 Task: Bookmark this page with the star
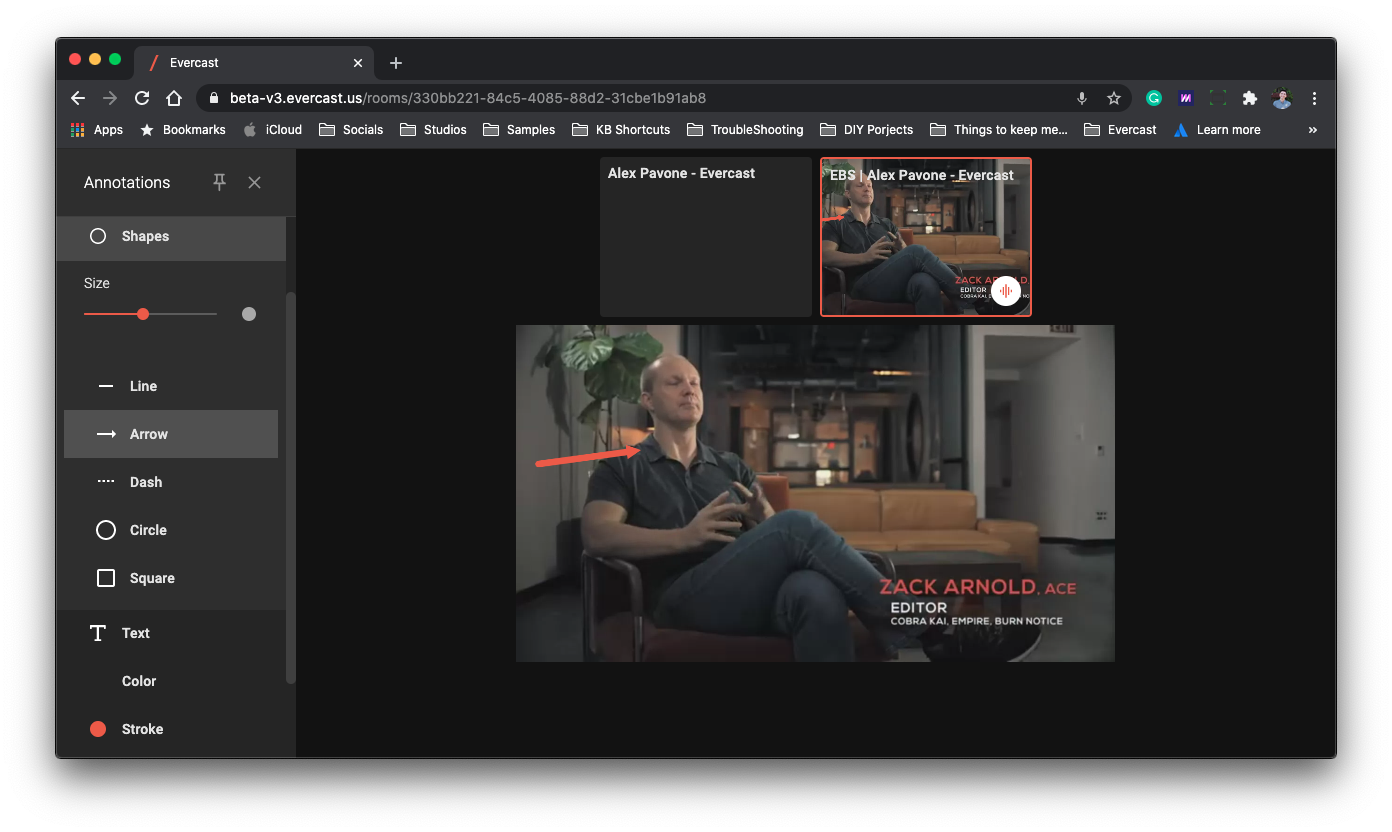click(1114, 98)
